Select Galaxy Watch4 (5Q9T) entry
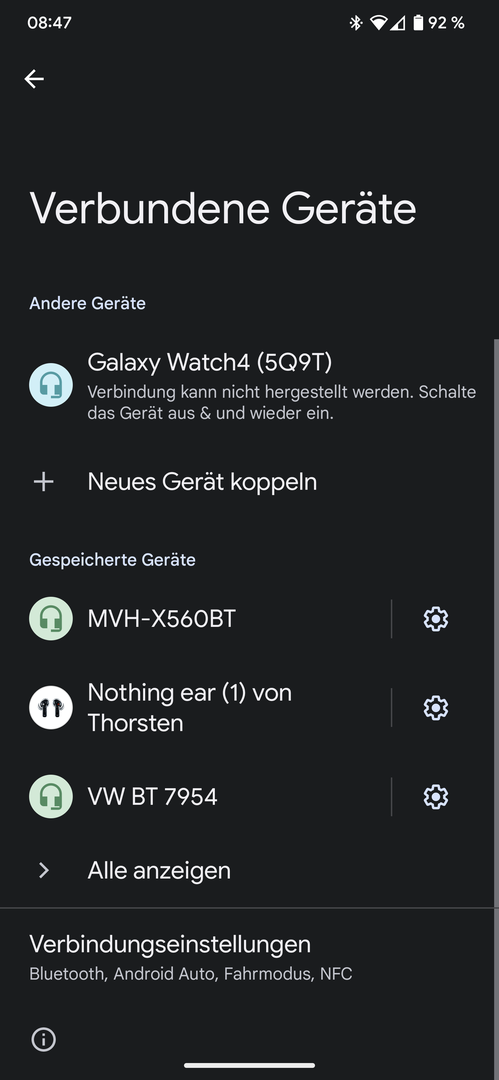The height and width of the screenshot is (1080, 499). click(x=250, y=386)
